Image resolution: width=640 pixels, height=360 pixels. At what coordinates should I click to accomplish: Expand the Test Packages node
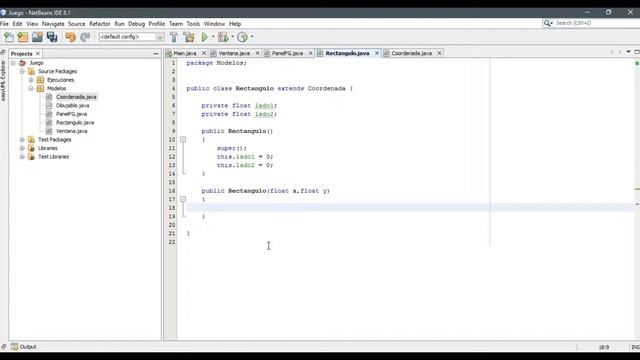[22, 140]
